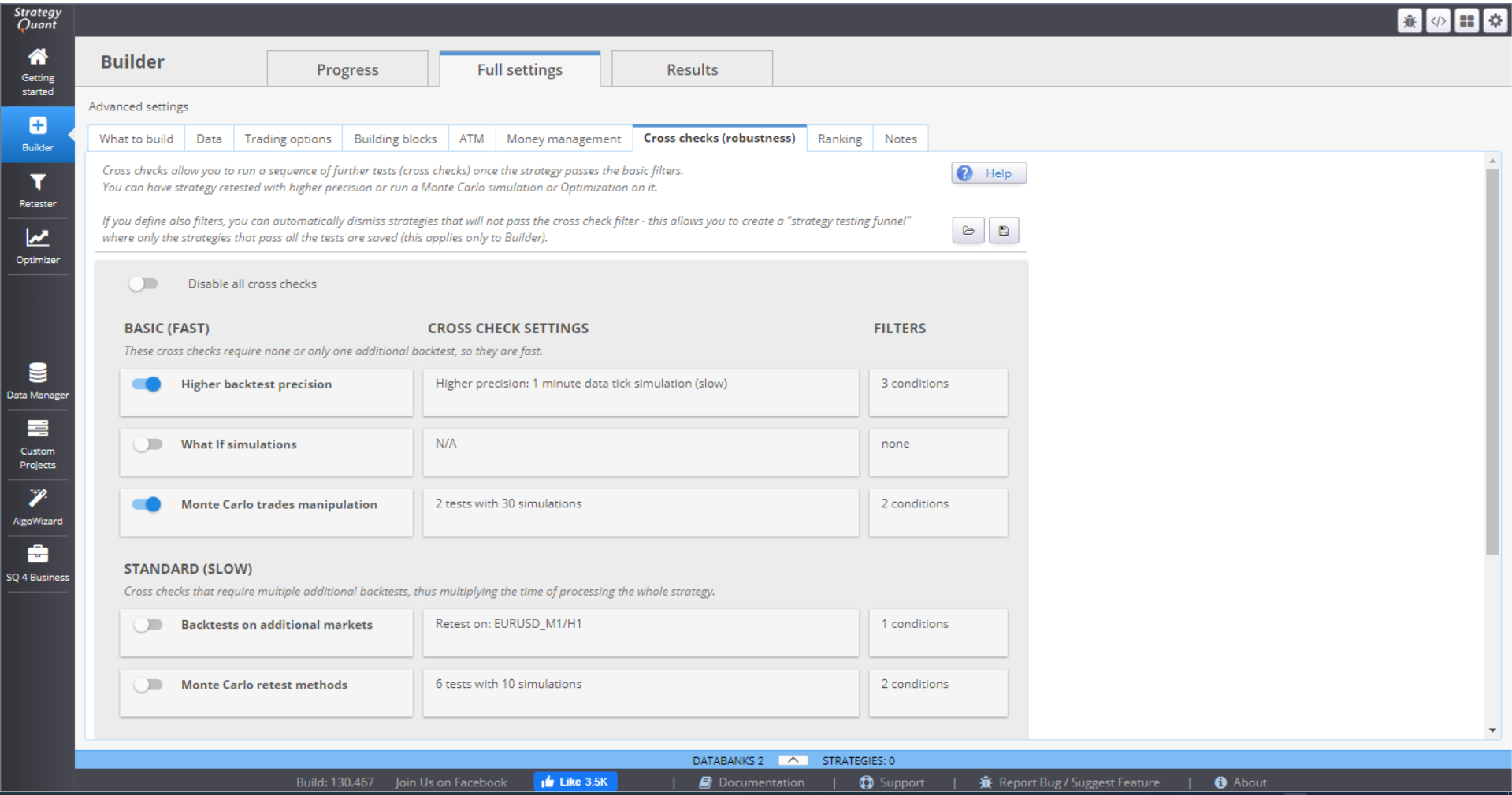Viewport: 1512px width, 795px height.
Task: Turn off Monte Carlo trades manipulation switch
Action: [147, 504]
